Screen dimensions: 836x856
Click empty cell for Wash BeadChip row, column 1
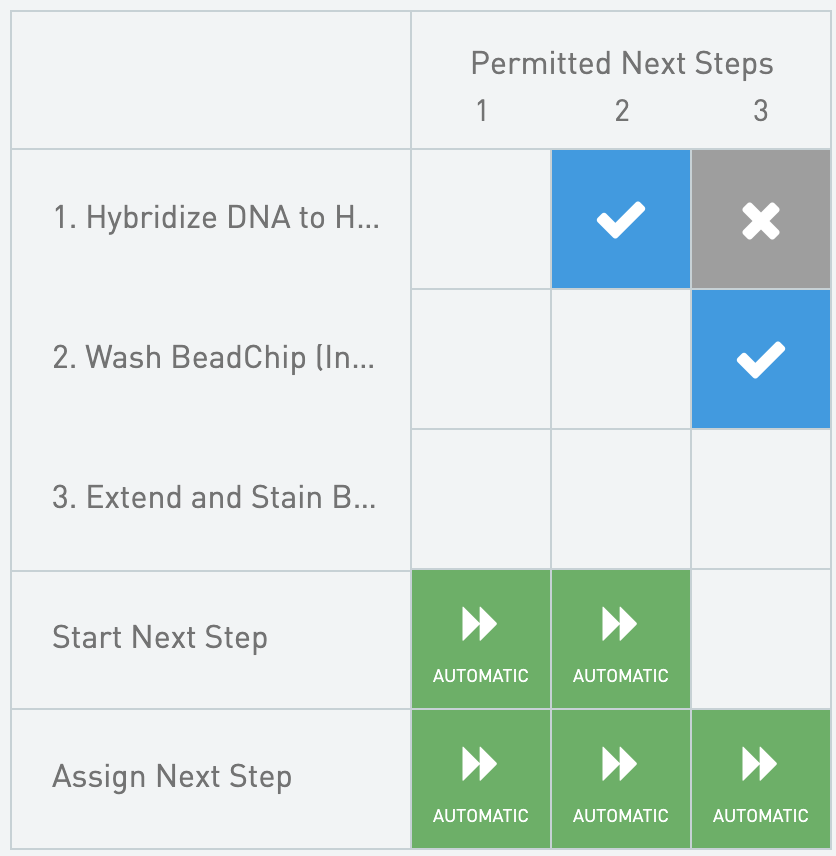click(480, 360)
